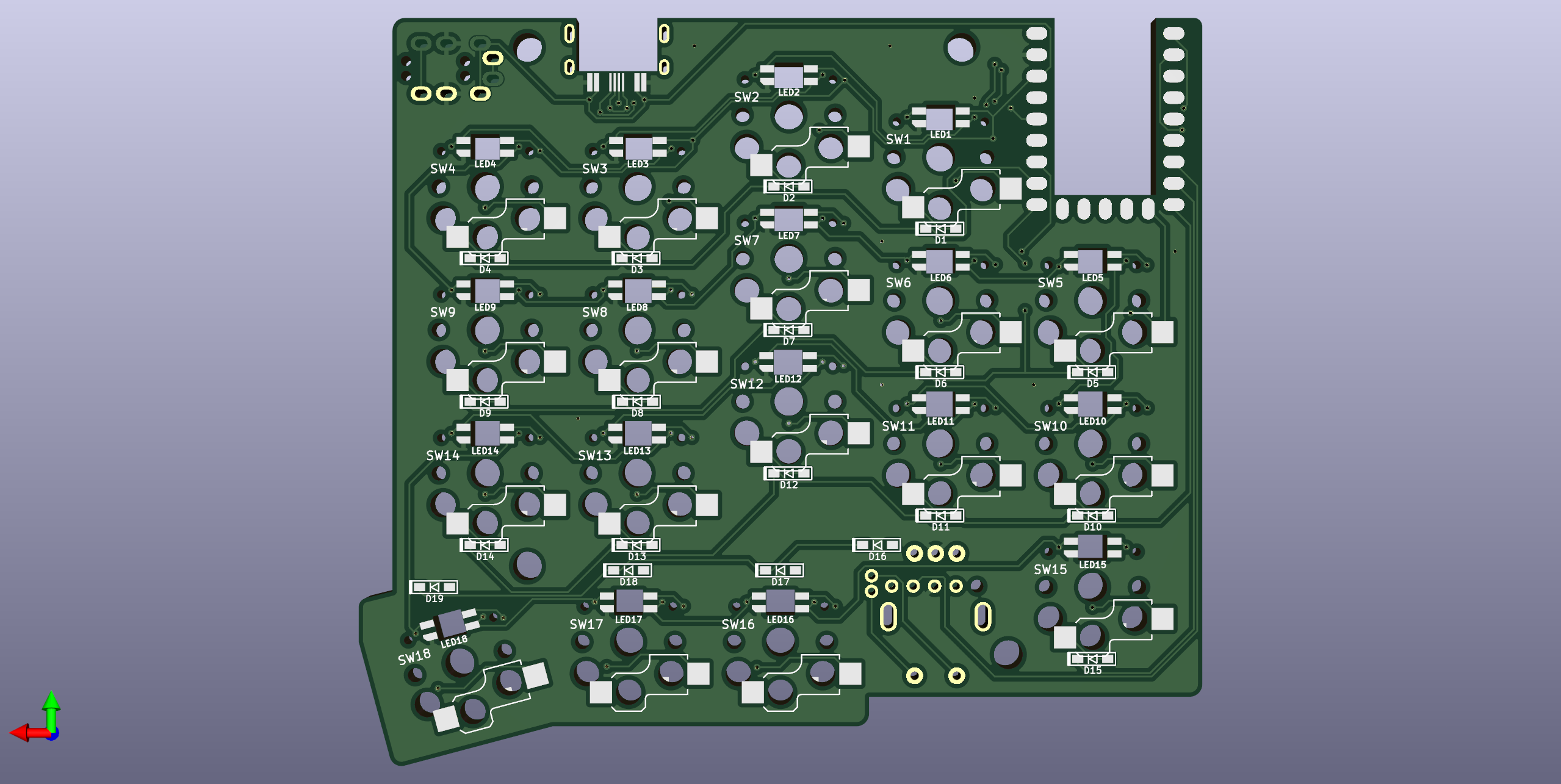Select the D17 diode footprint

tap(780, 570)
